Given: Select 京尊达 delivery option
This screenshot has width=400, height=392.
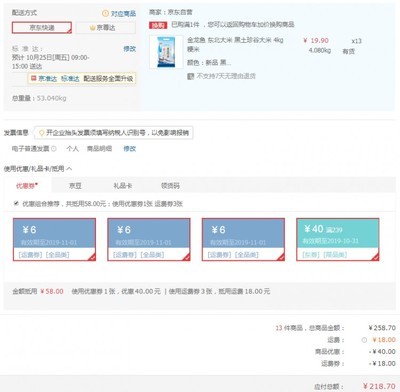Looking at the screenshot, I should coord(106,28).
